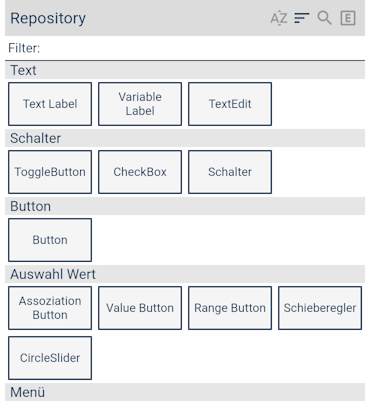Collapse the Text category header

[185, 70]
